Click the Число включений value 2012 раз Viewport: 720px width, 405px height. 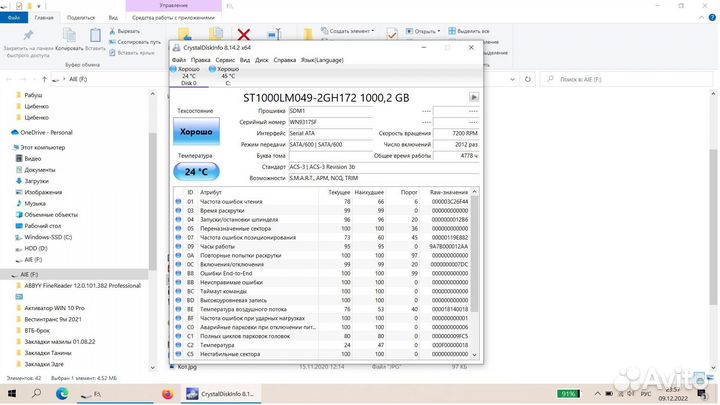456,144
